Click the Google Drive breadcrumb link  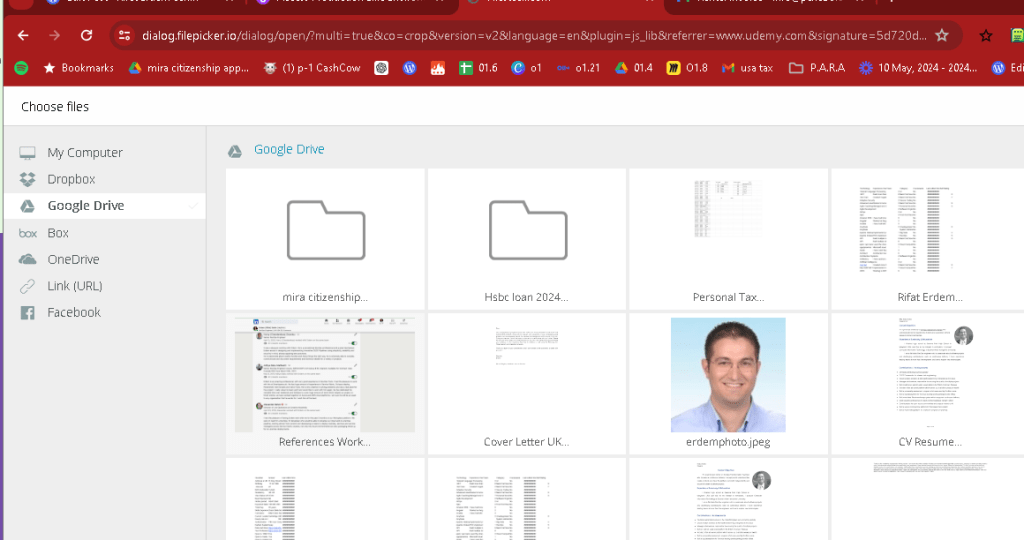pos(289,150)
